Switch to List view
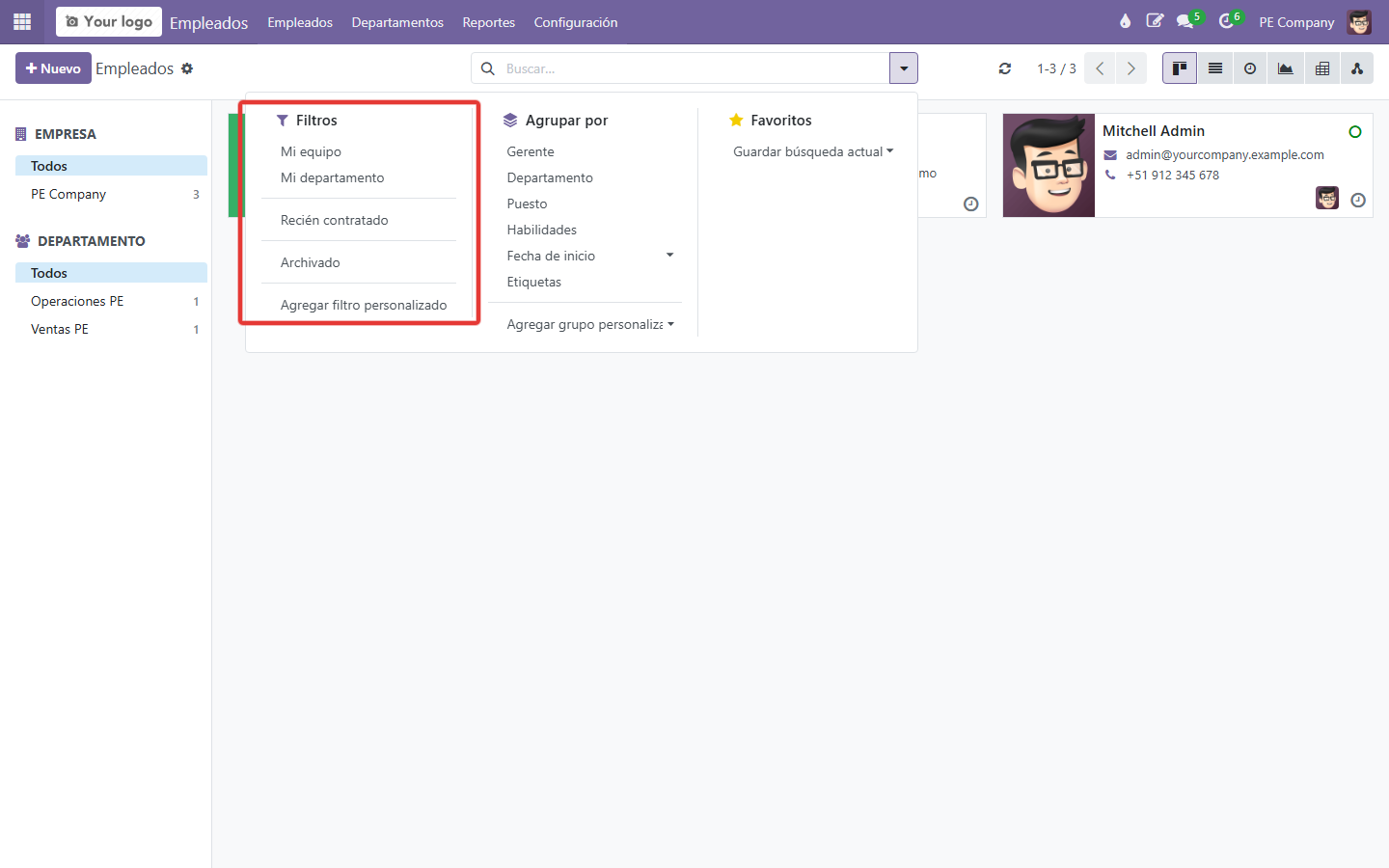The height and width of the screenshot is (868, 1389). coord(1215,68)
